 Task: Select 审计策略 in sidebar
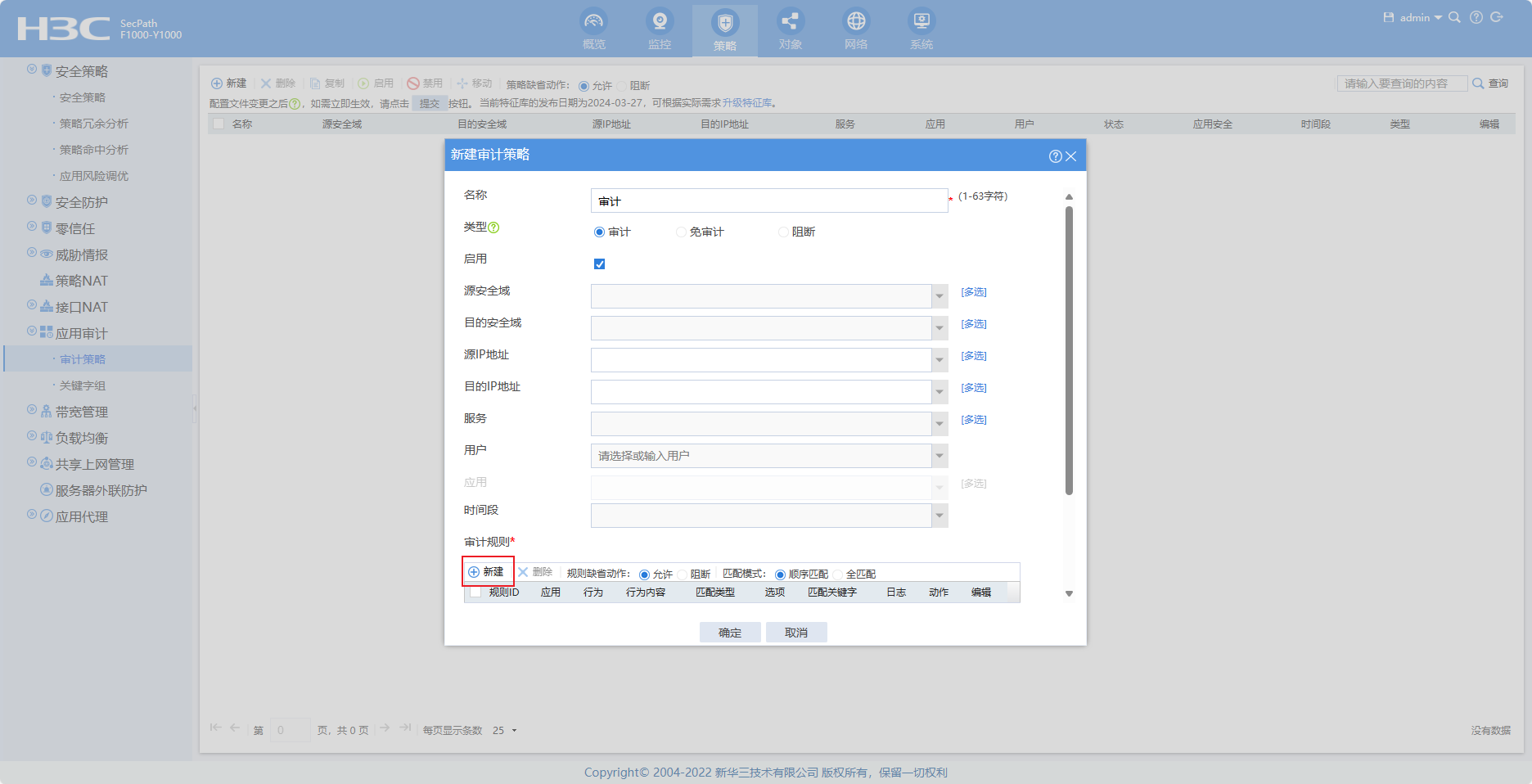point(82,359)
